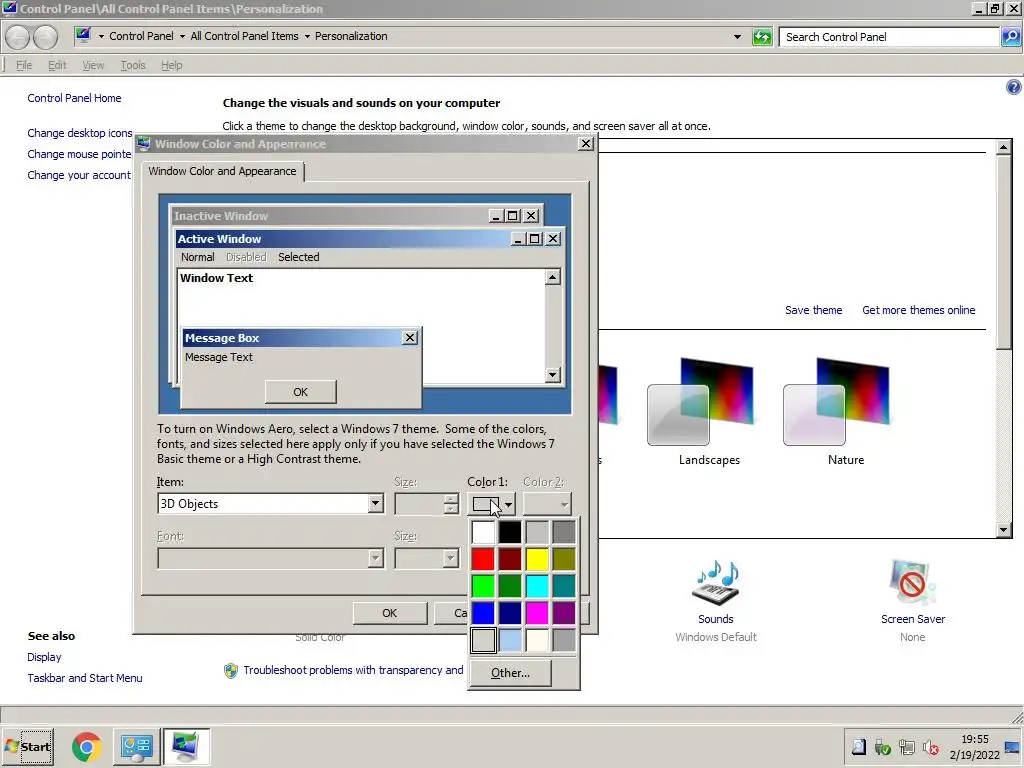Image resolution: width=1024 pixels, height=768 pixels.
Task: Open the help question mark icon
Action: (1014, 87)
